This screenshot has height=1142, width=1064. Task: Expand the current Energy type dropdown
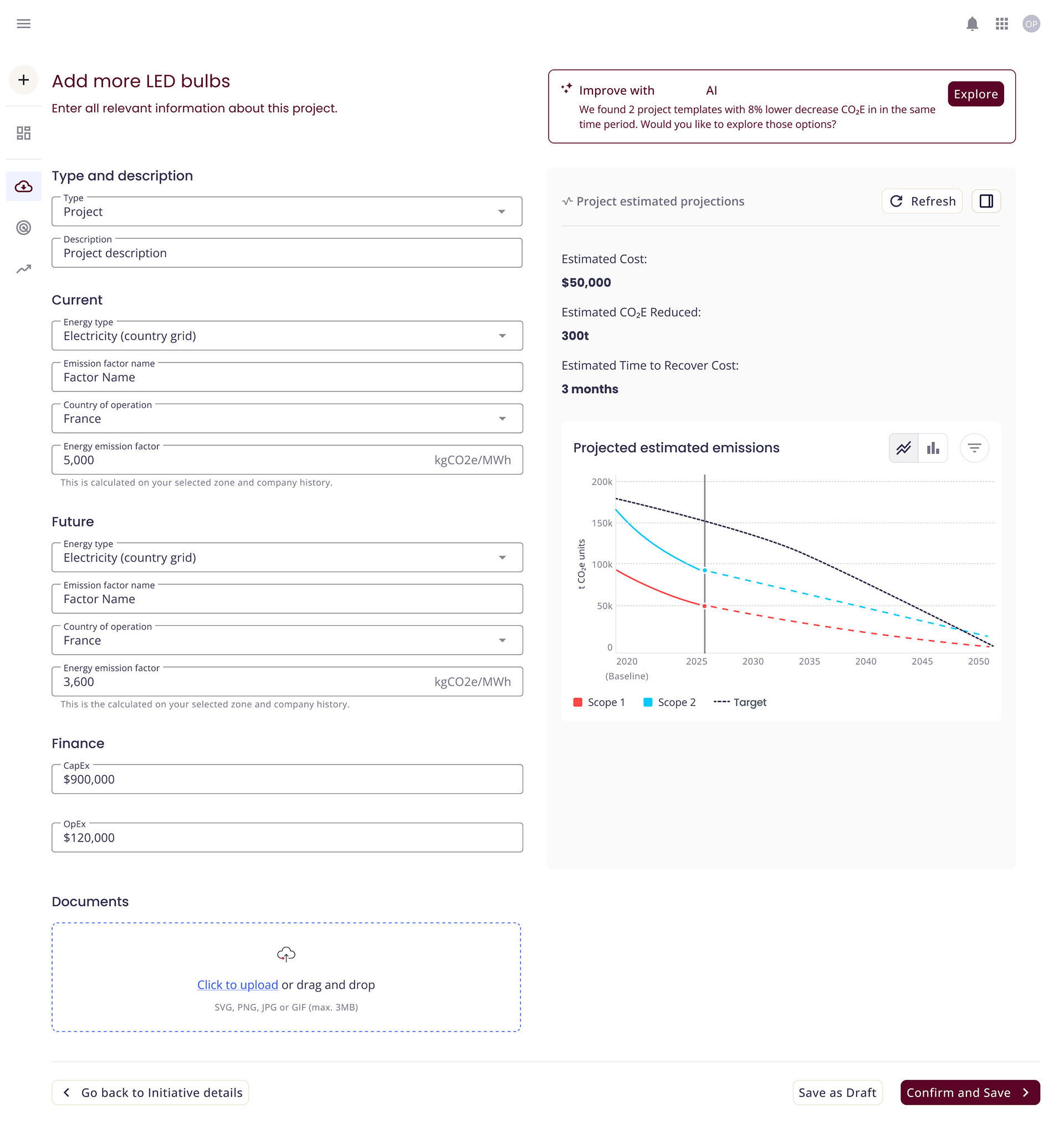coord(502,335)
